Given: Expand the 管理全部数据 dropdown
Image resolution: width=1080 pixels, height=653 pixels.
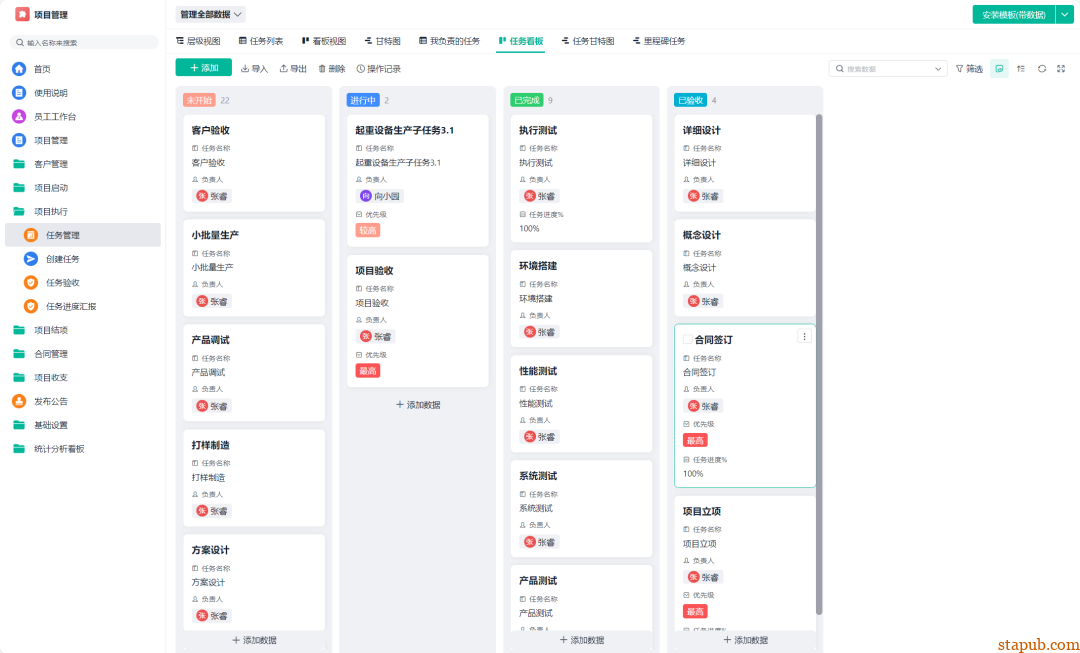Looking at the screenshot, I should point(211,14).
